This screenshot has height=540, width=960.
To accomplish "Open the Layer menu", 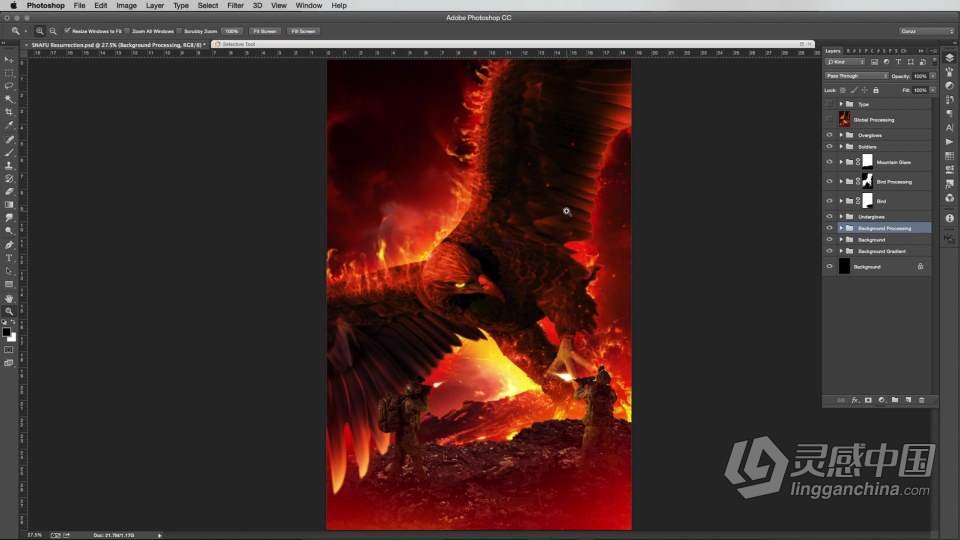I will coord(155,6).
